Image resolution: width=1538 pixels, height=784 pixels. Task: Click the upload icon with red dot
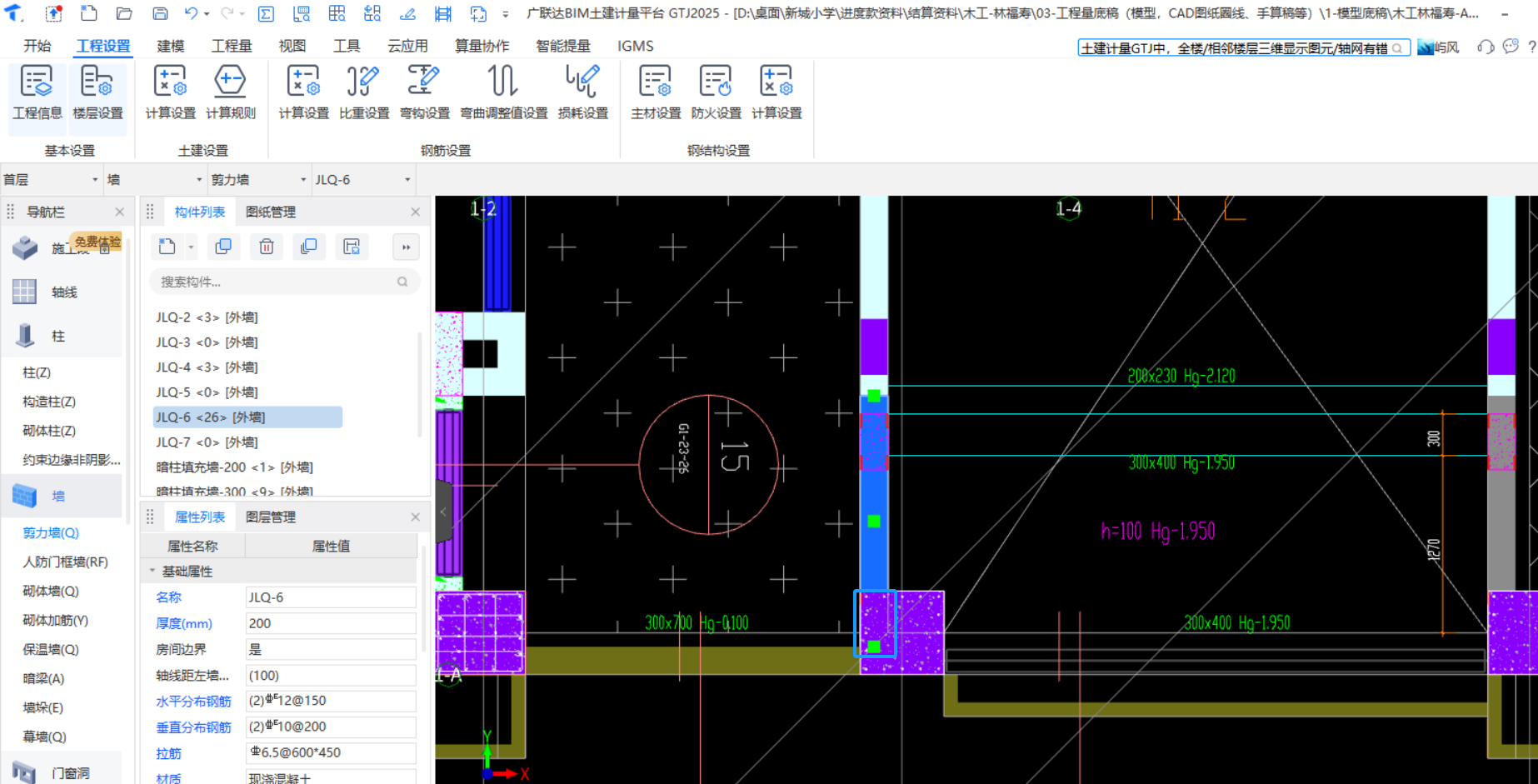point(53,13)
